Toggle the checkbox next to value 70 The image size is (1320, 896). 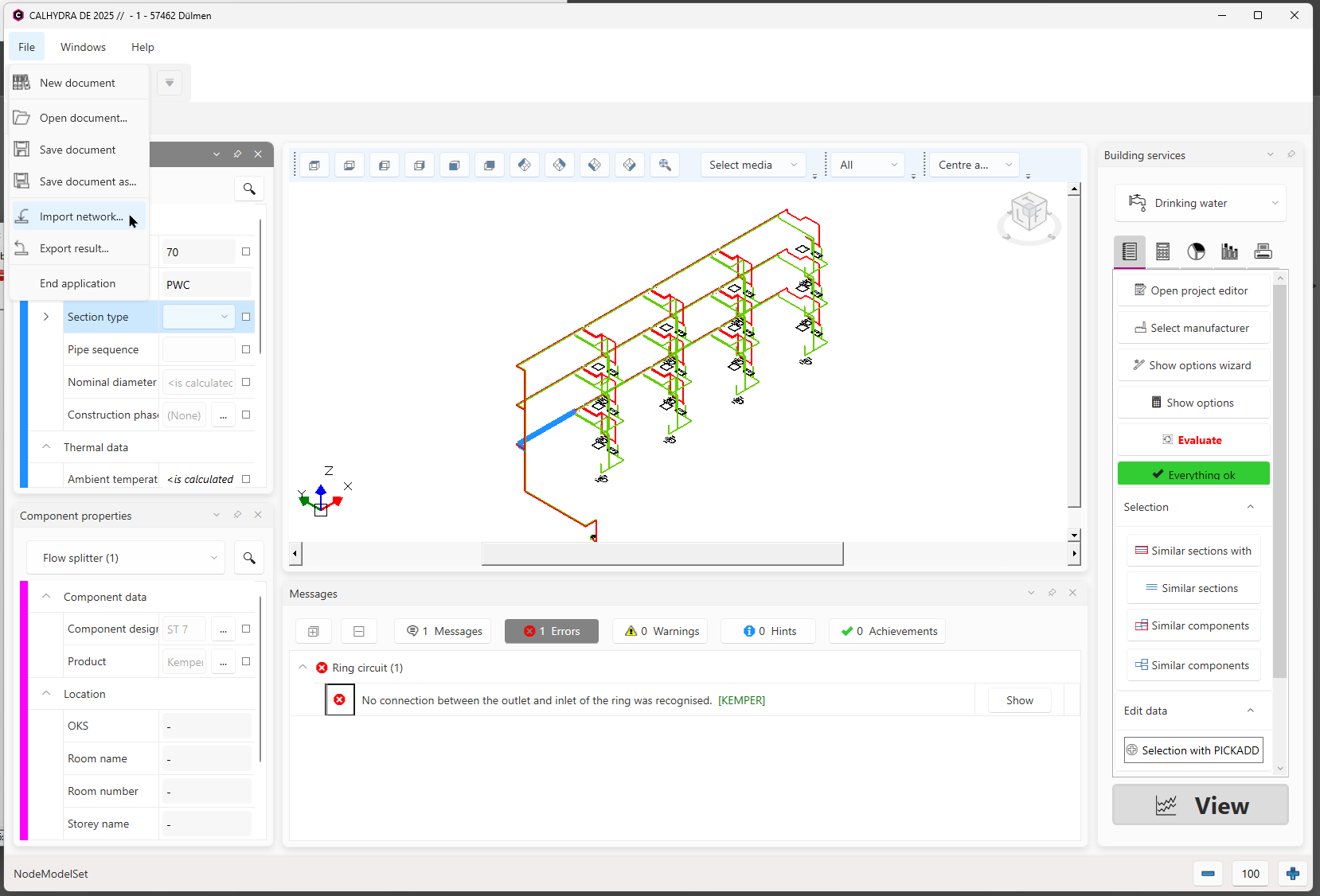tap(246, 251)
